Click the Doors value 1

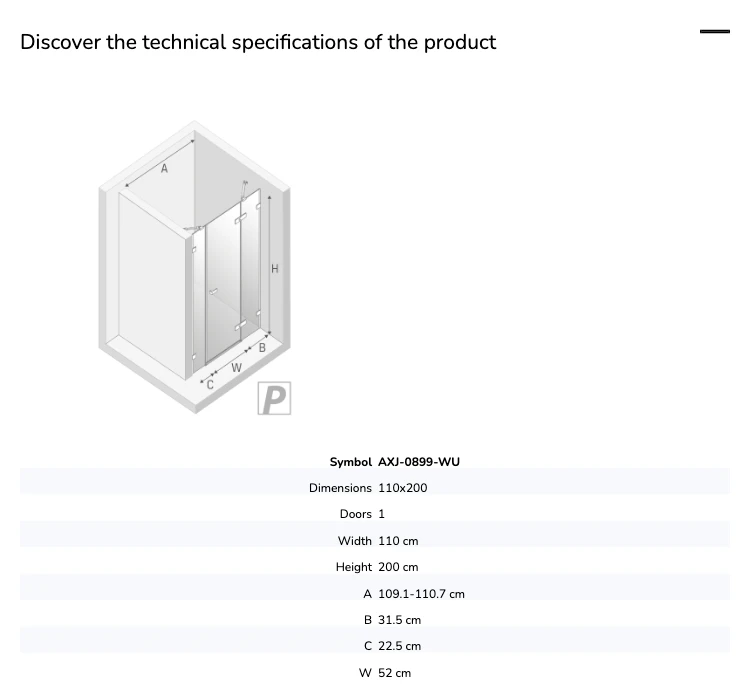381,514
